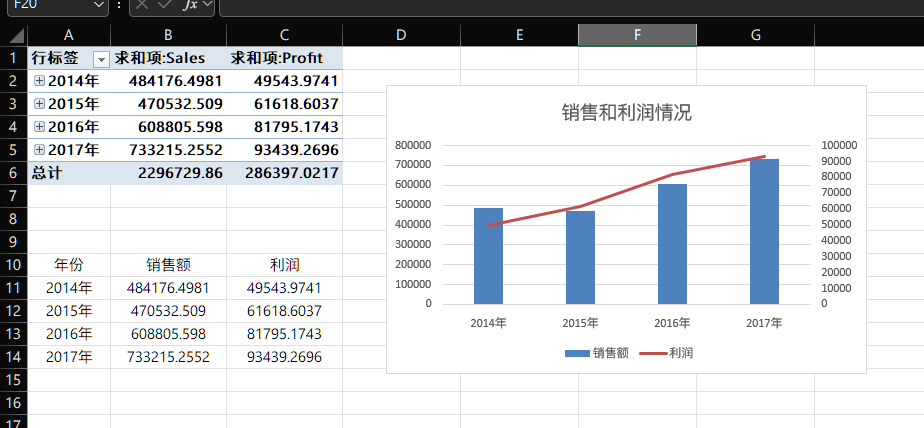Screen dimensions: 924x428
Task: Expand the 2014年 pivot row
Action: [x=39, y=81]
